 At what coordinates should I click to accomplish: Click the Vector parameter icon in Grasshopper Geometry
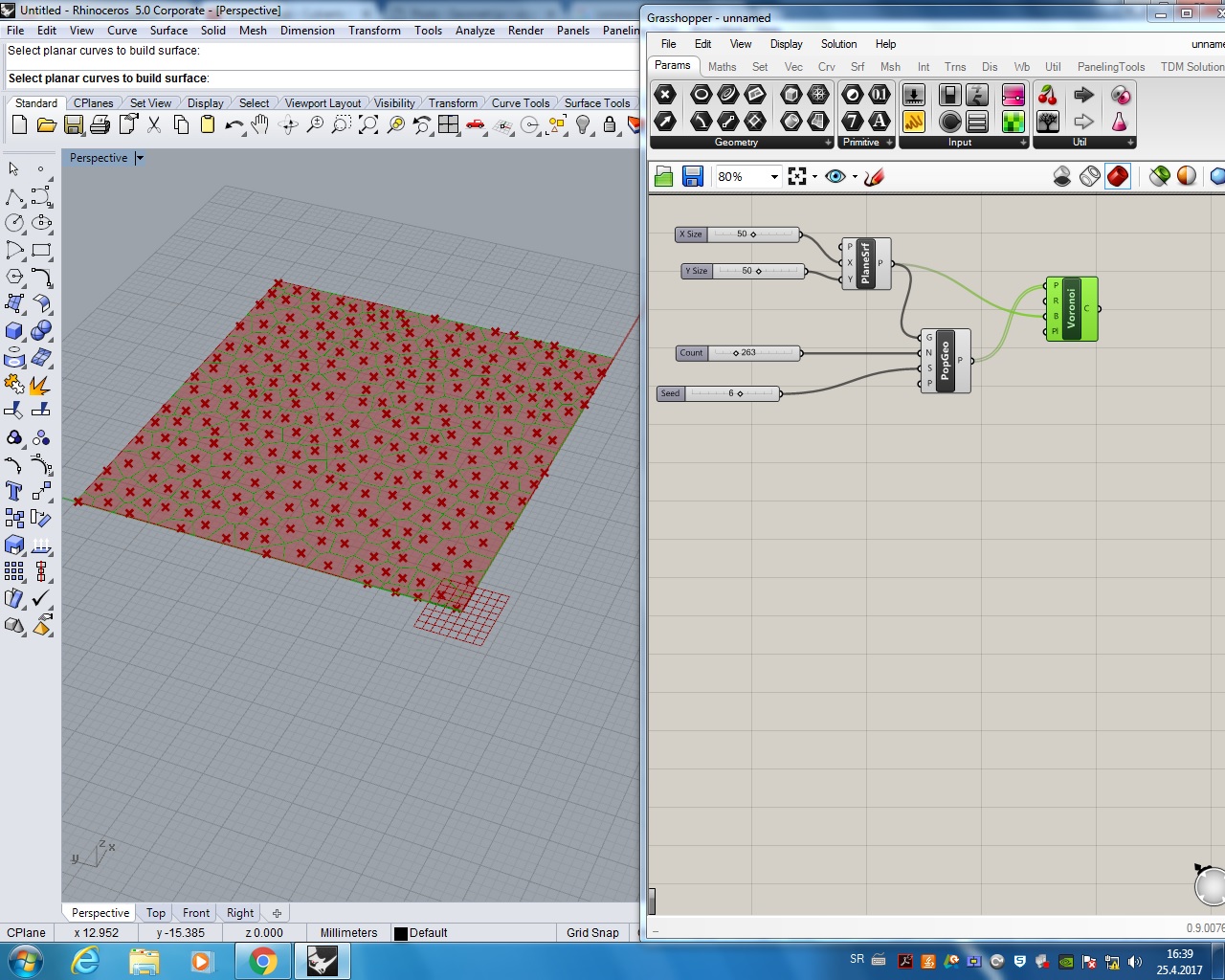[x=665, y=121]
